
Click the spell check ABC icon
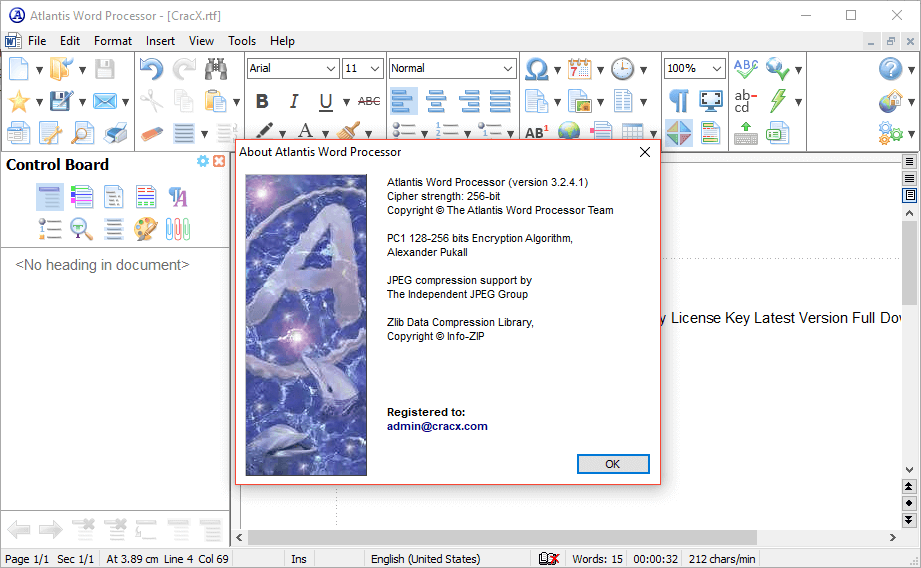746,69
